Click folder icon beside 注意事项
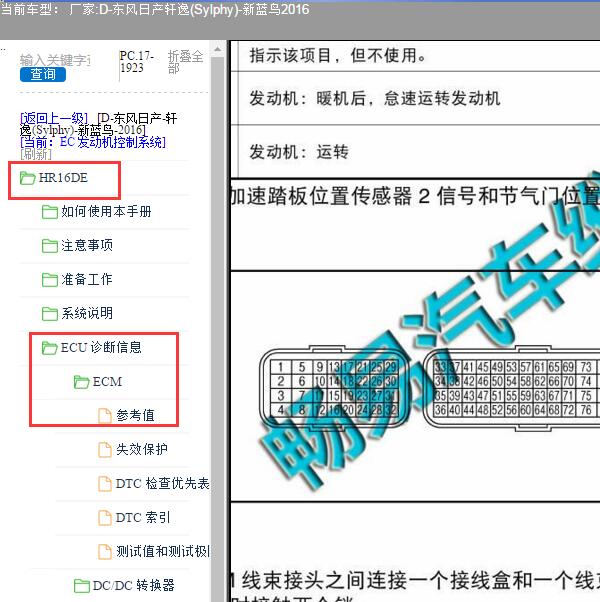Image resolution: width=600 pixels, height=602 pixels. [50, 246]
